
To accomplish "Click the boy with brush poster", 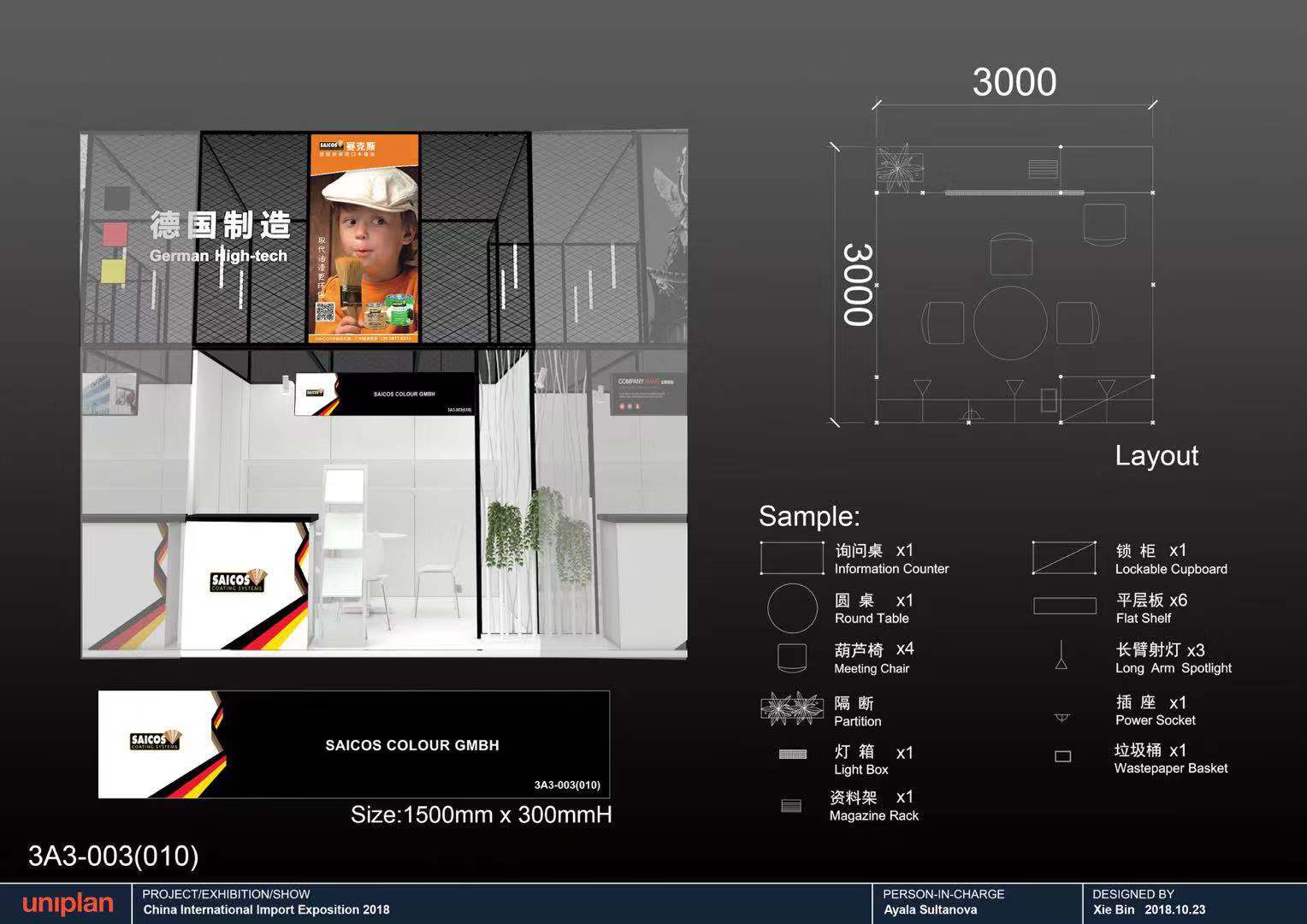I will click(364, 238).
